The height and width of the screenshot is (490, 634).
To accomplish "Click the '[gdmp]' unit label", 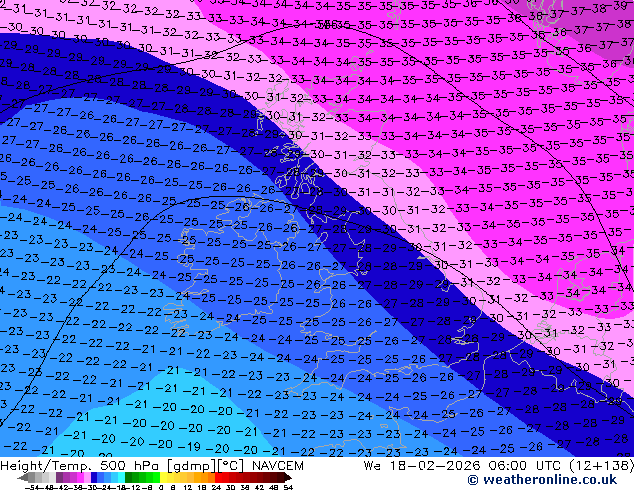I will point(192,466).
